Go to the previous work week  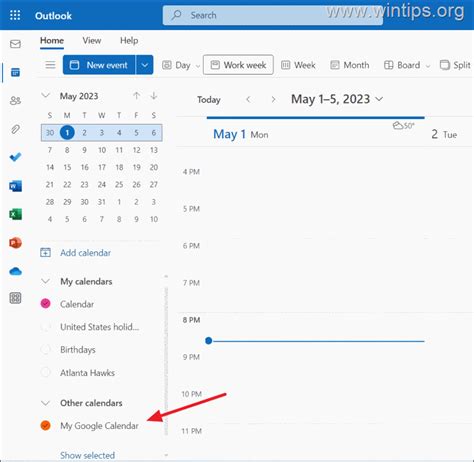click(x=248, y=99)
